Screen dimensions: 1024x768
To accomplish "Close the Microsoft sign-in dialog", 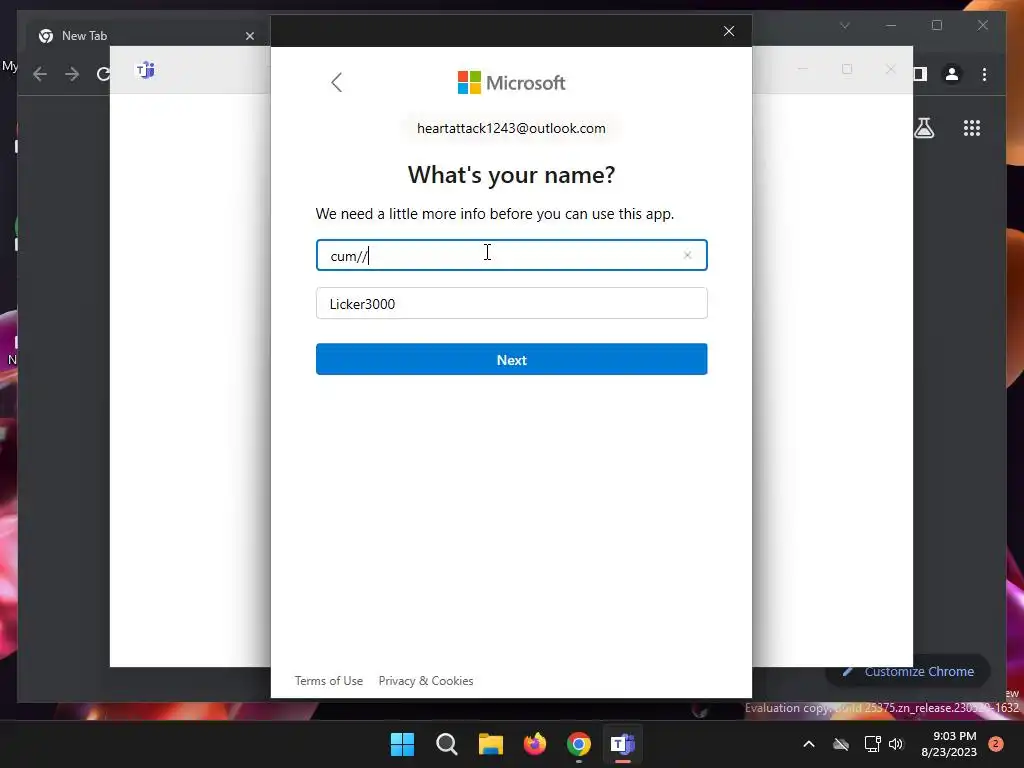I will click(x=729, y=31).
